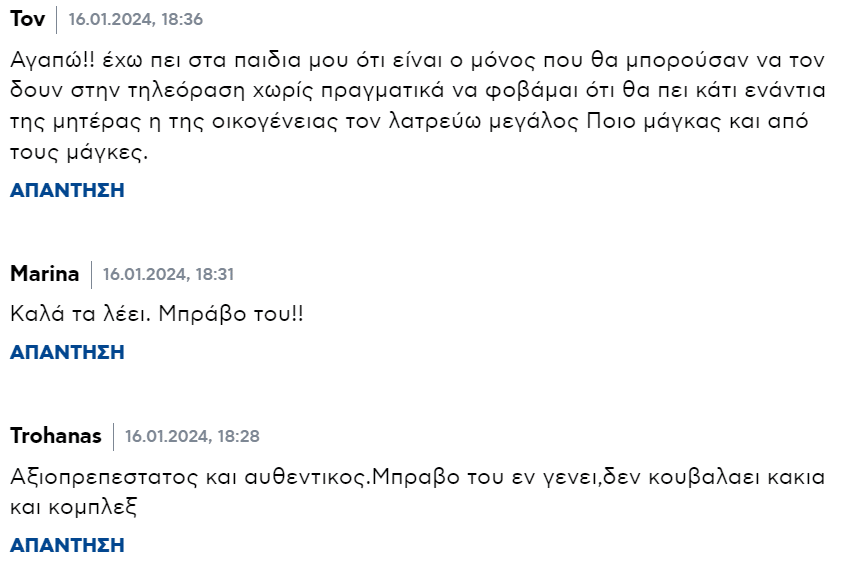
Task: Reply to Trohanas's comment via ΑΠΑΝΤΗΣΗ
Action: click(67, 545)
